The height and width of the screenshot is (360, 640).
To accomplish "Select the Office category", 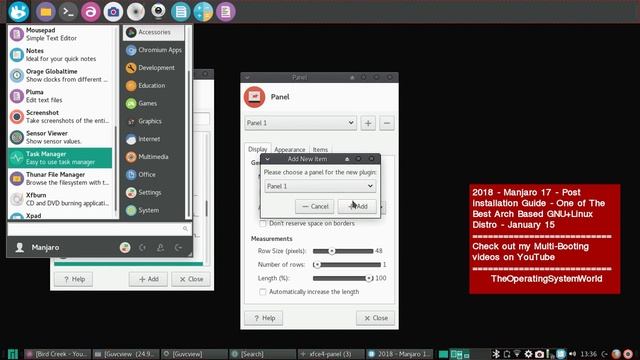I will click(153, 175).
